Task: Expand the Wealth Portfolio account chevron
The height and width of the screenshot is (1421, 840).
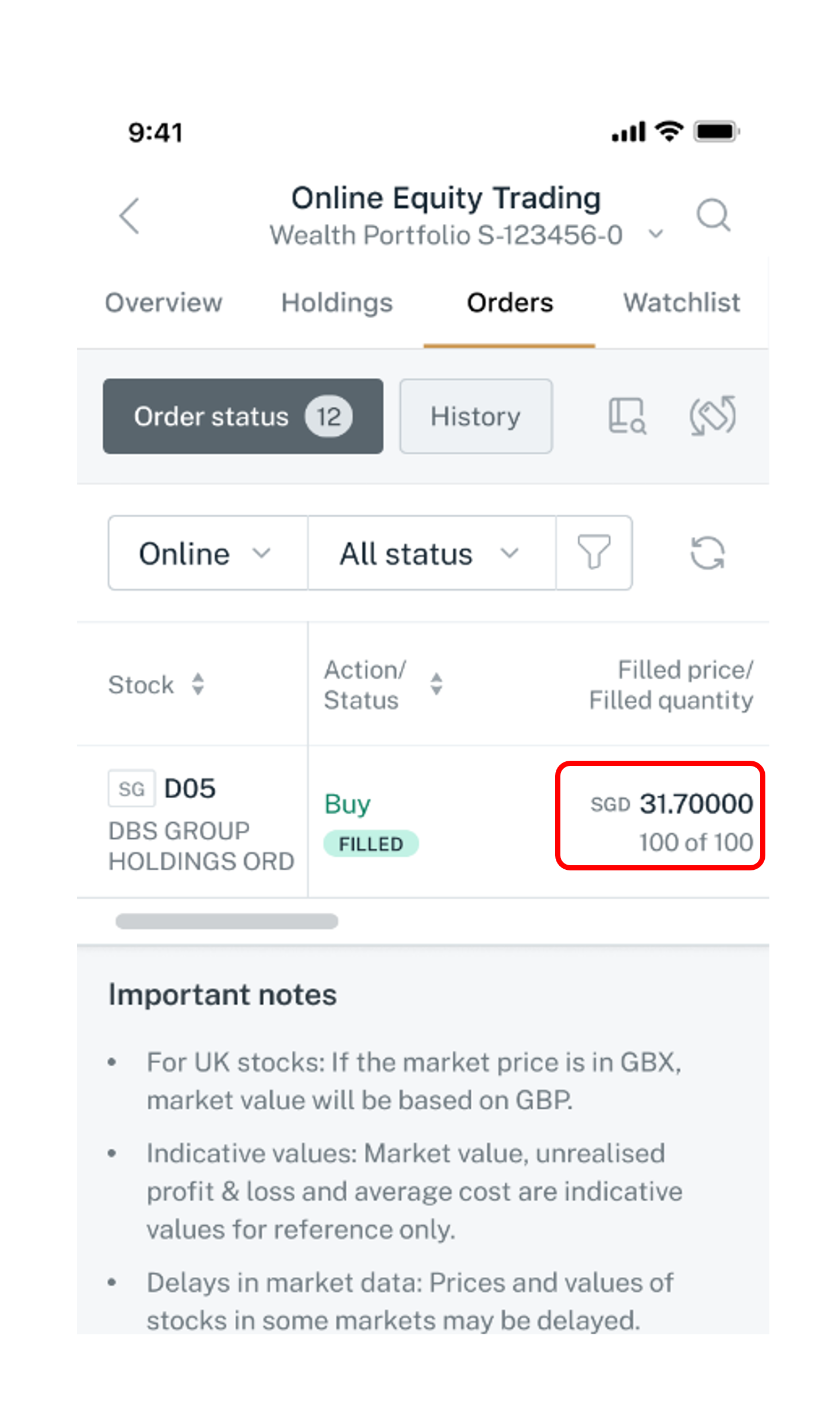Action: (x=655, y=234)
